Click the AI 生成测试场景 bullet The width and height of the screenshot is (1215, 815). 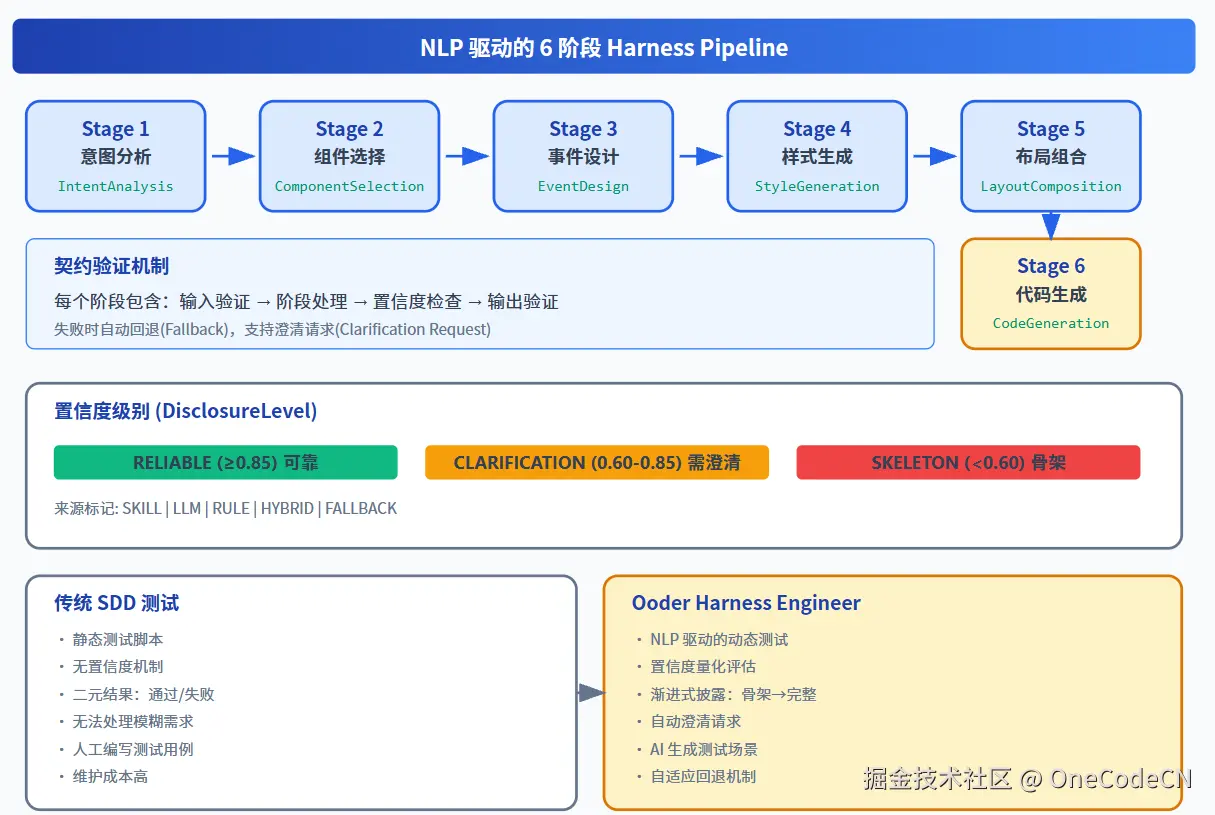696,749
